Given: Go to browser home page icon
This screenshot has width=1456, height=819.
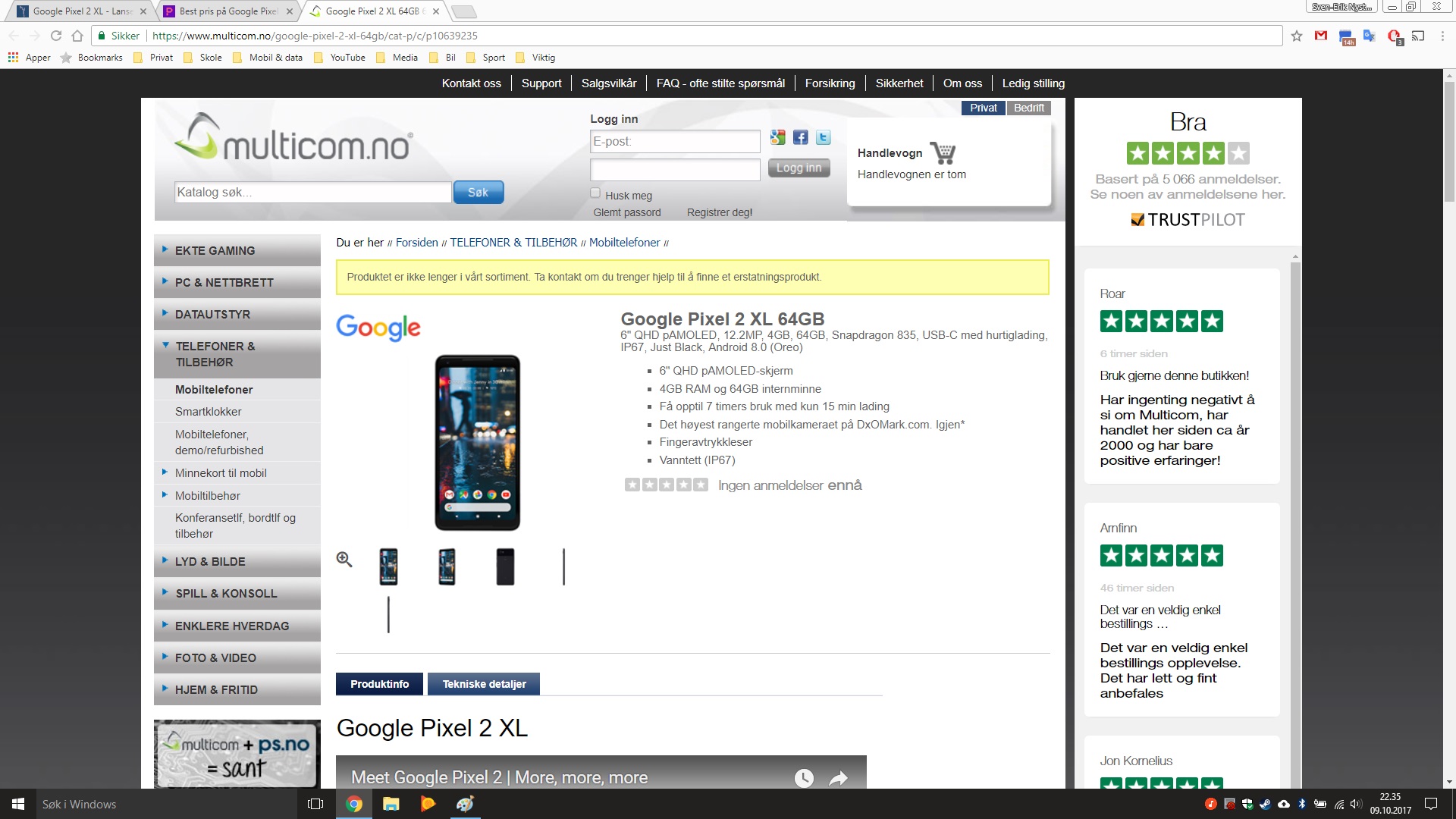Looking at the screenshot, I should point(77,36).
